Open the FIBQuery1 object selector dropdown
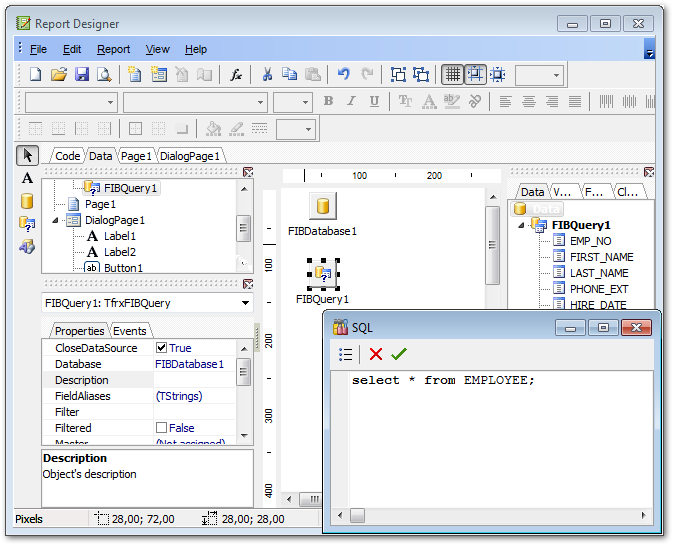Viewport: 673px width, 545px height. [x=246, y=303]
